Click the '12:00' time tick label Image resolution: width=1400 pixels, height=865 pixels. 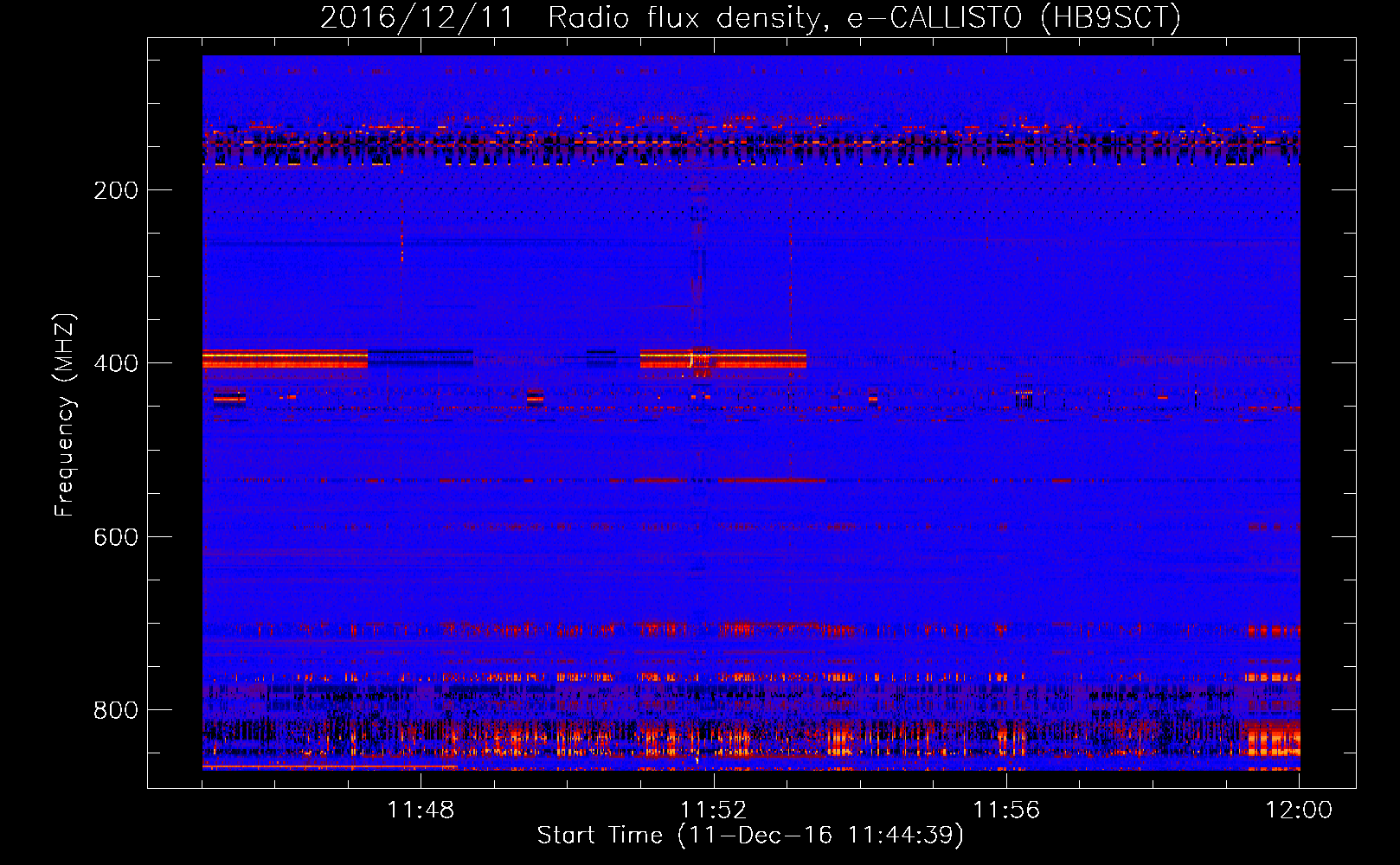point(1299,811)
